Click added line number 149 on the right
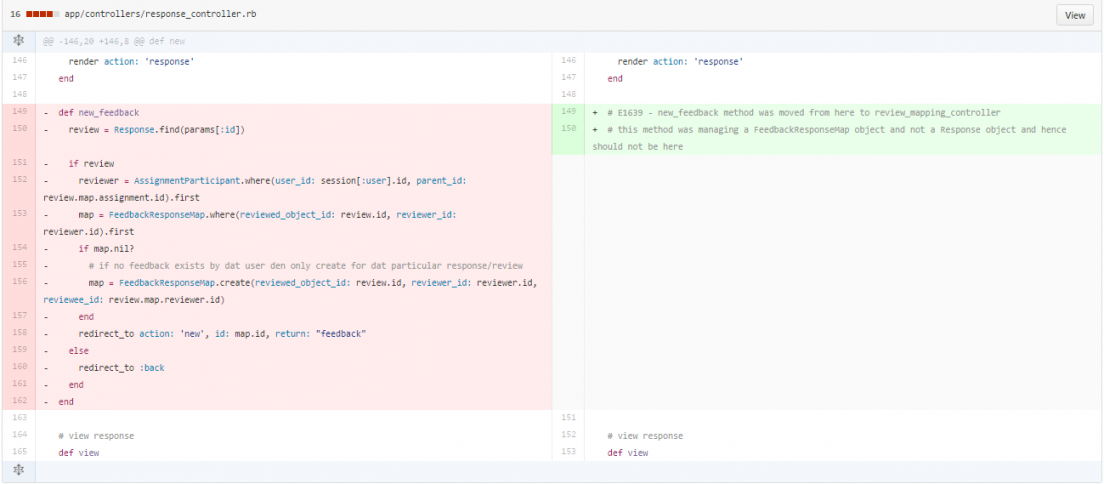 coord(569,112)
